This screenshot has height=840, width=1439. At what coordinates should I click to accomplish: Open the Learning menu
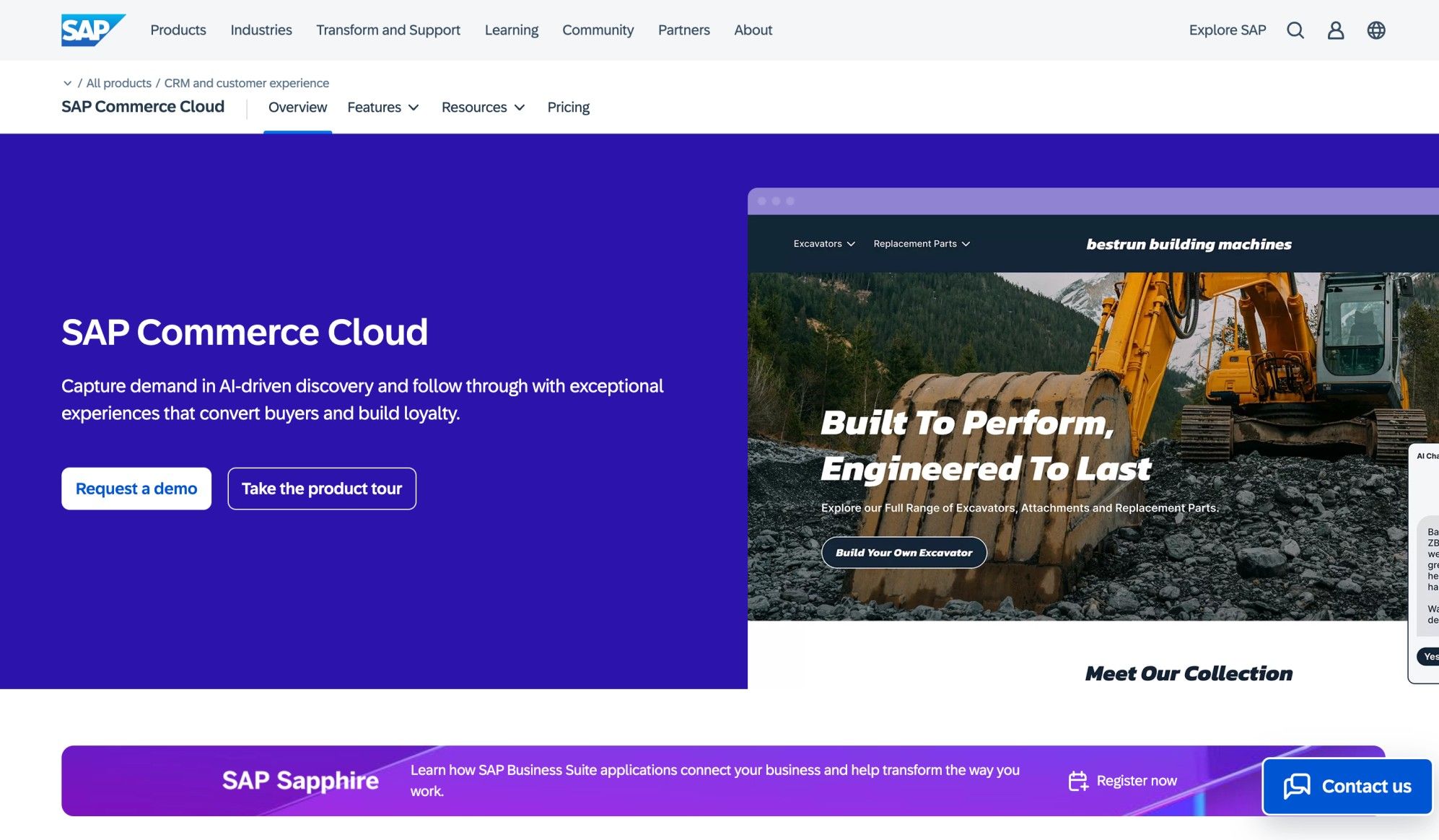pyautogui.click(x=512, y=30)
